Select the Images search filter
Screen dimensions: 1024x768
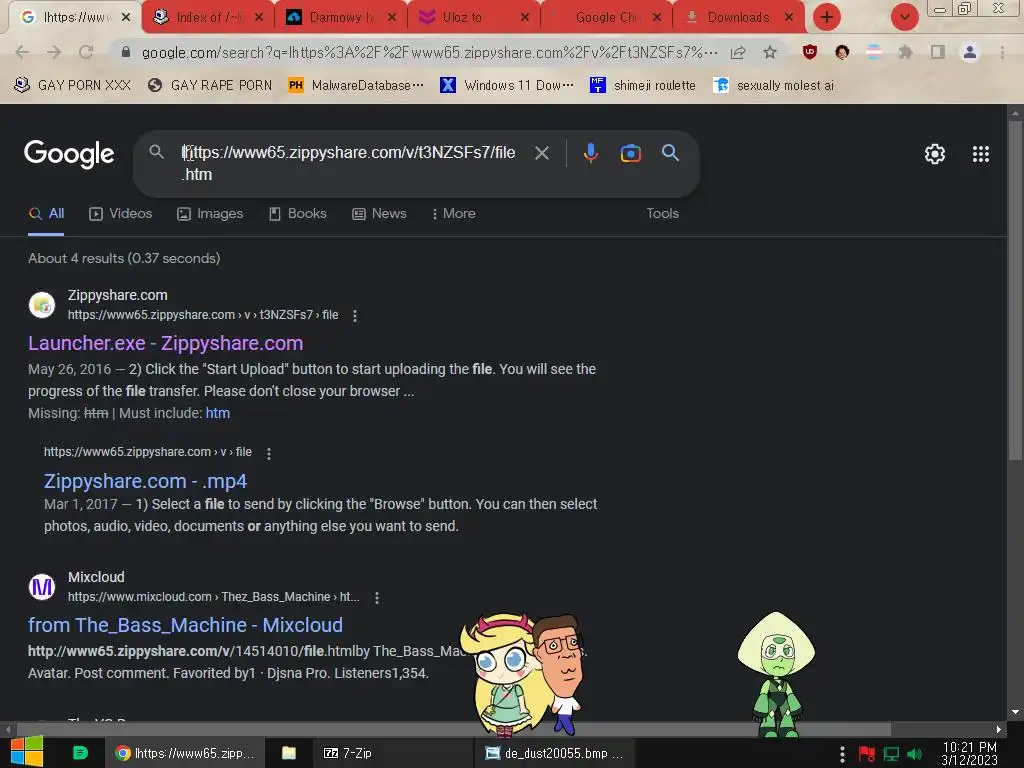[x=210, y=214]
